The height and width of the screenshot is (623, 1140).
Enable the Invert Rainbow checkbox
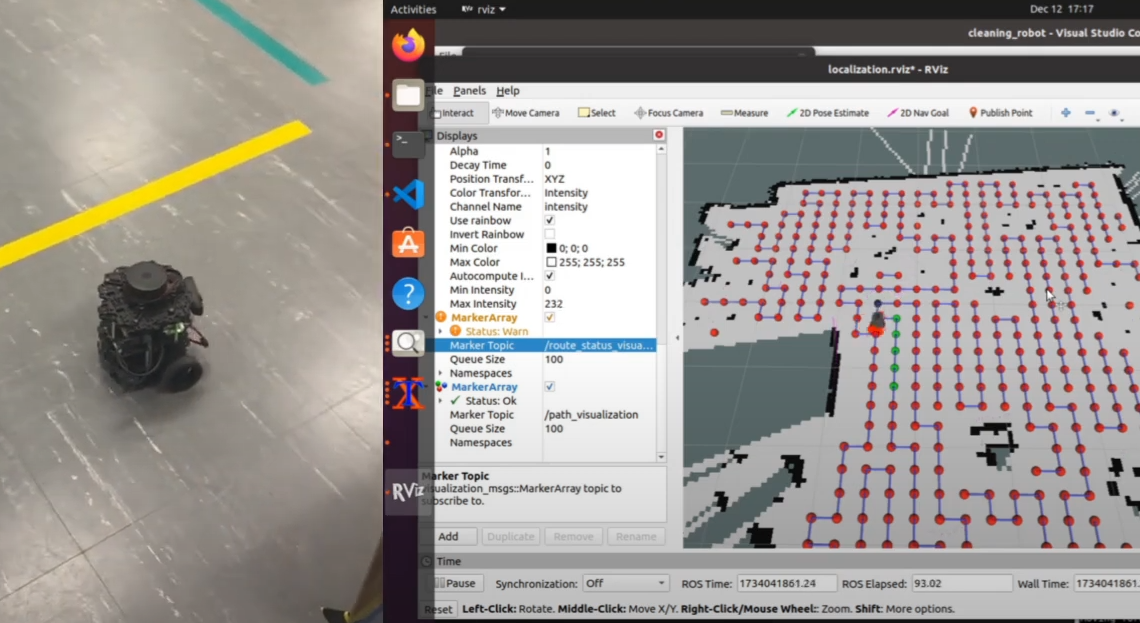pyautogui.click(x=550, y=235)
